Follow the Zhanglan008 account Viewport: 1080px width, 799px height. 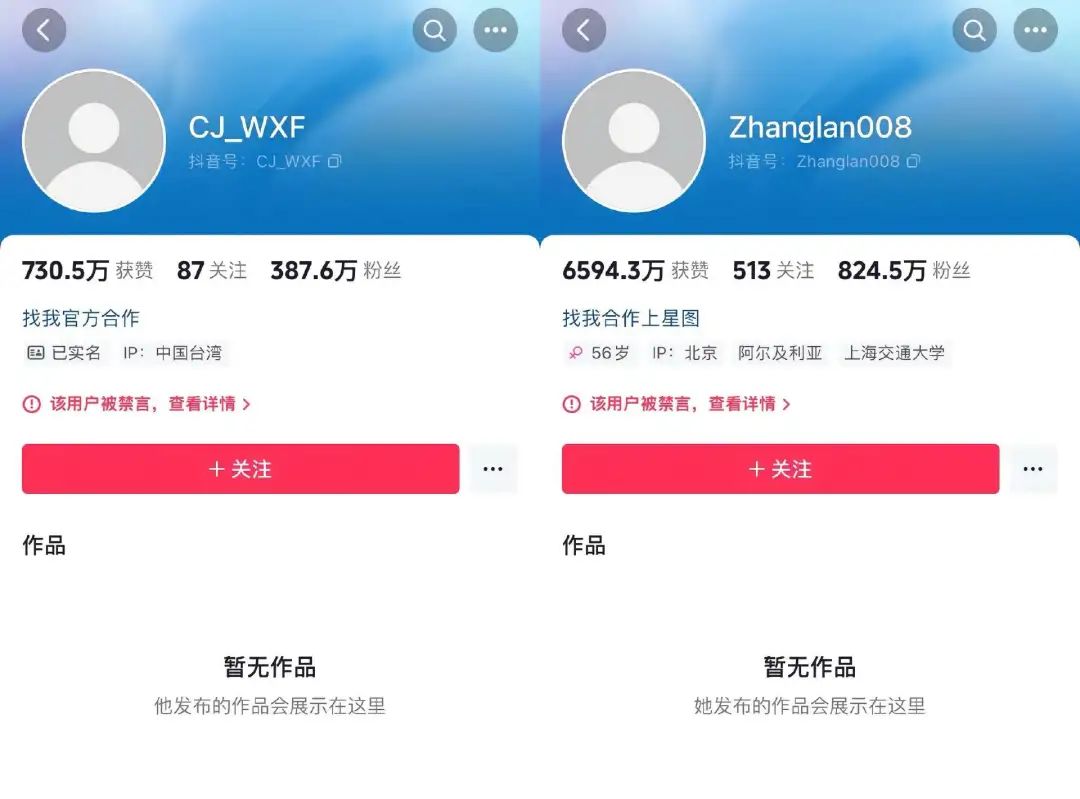[x=780, y=468]
